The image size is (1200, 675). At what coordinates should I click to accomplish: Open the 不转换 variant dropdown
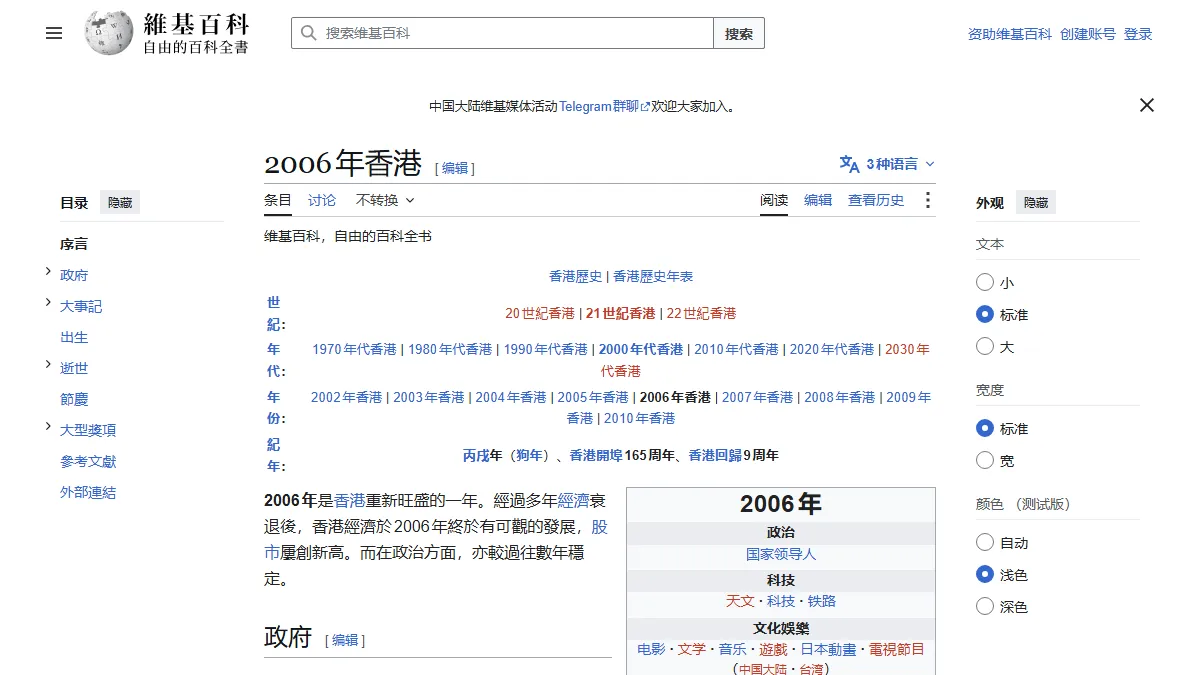pos(385,200)
